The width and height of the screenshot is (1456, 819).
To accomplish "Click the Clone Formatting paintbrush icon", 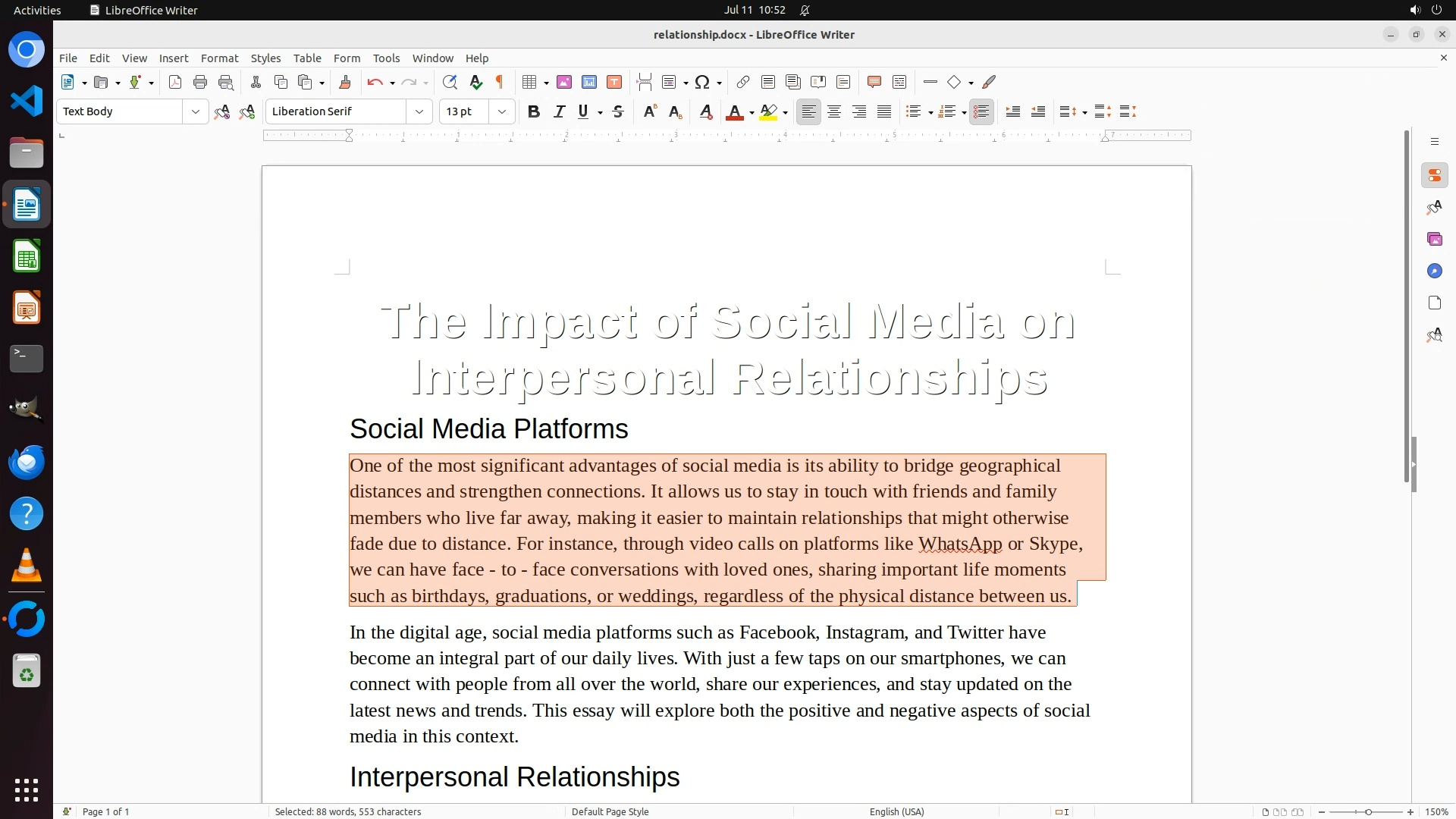I will (345, 82).
